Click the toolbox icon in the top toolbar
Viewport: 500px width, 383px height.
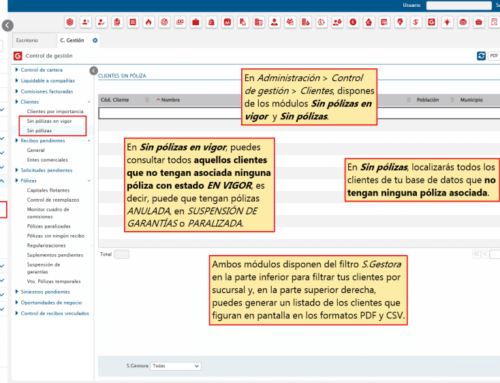[x=479, y=22]
